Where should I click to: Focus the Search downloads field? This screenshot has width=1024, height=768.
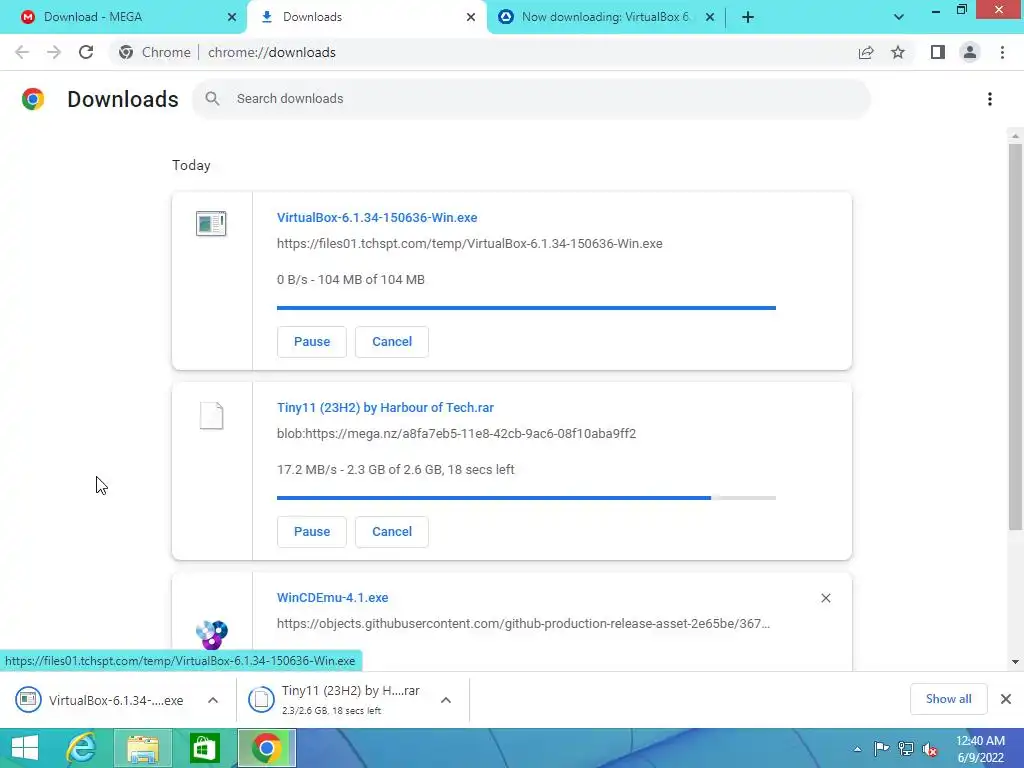pos(531,99)
